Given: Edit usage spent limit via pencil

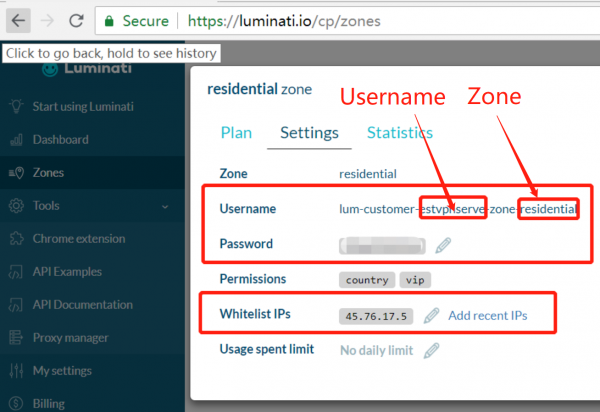Looking at the screenshot, I should (x=431, y=350).
